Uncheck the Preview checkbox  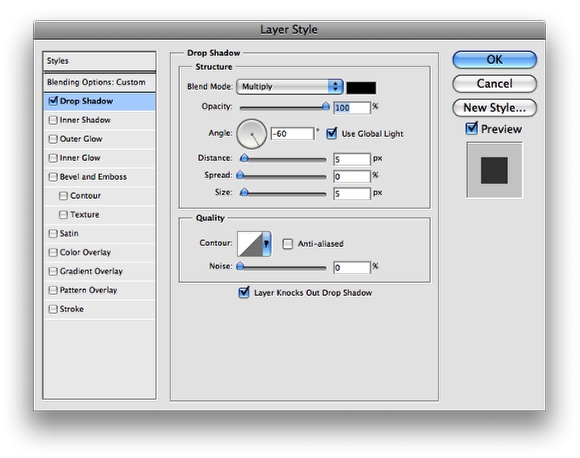pyautogui.click(x=471, y=128)
